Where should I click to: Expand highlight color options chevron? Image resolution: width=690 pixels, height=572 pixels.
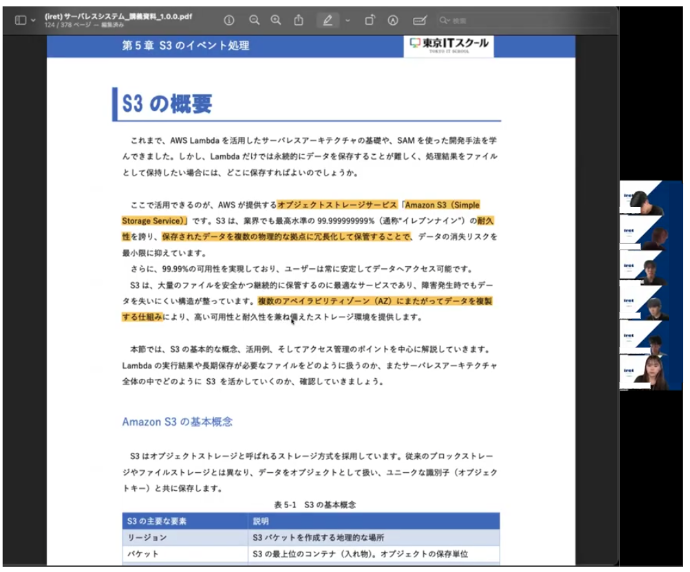[x=348, y=20]
